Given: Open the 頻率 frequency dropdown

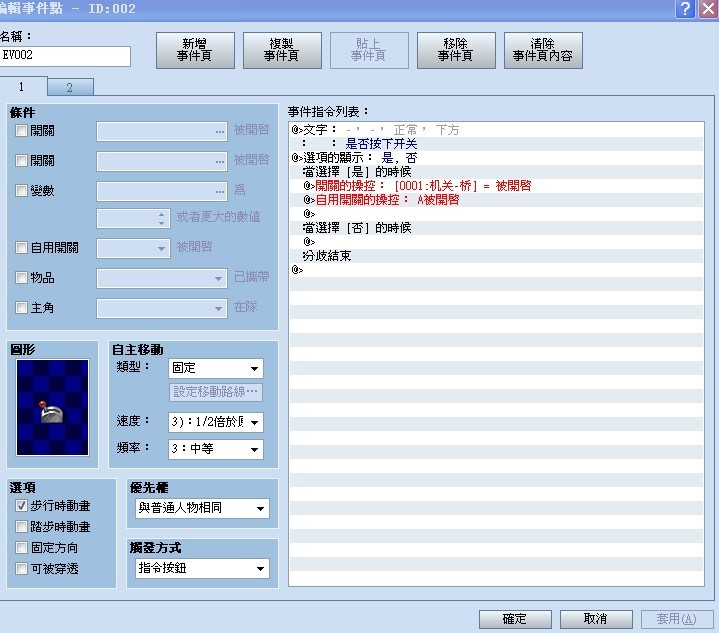Looking at the screenshot, I should (x=216, y=449).
